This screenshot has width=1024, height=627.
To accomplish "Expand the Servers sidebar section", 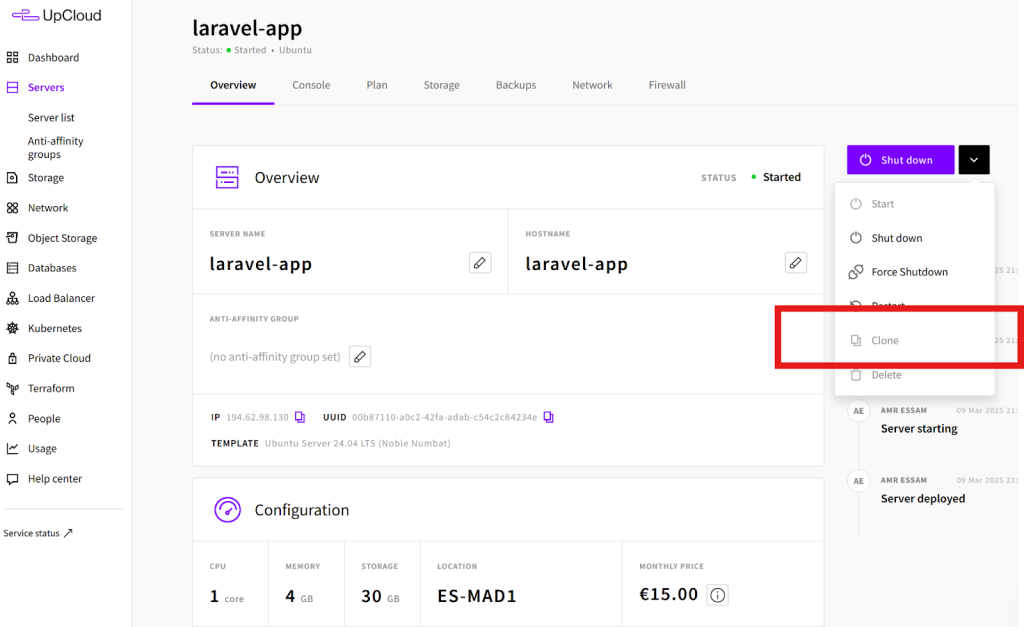I will pos(46,88).
